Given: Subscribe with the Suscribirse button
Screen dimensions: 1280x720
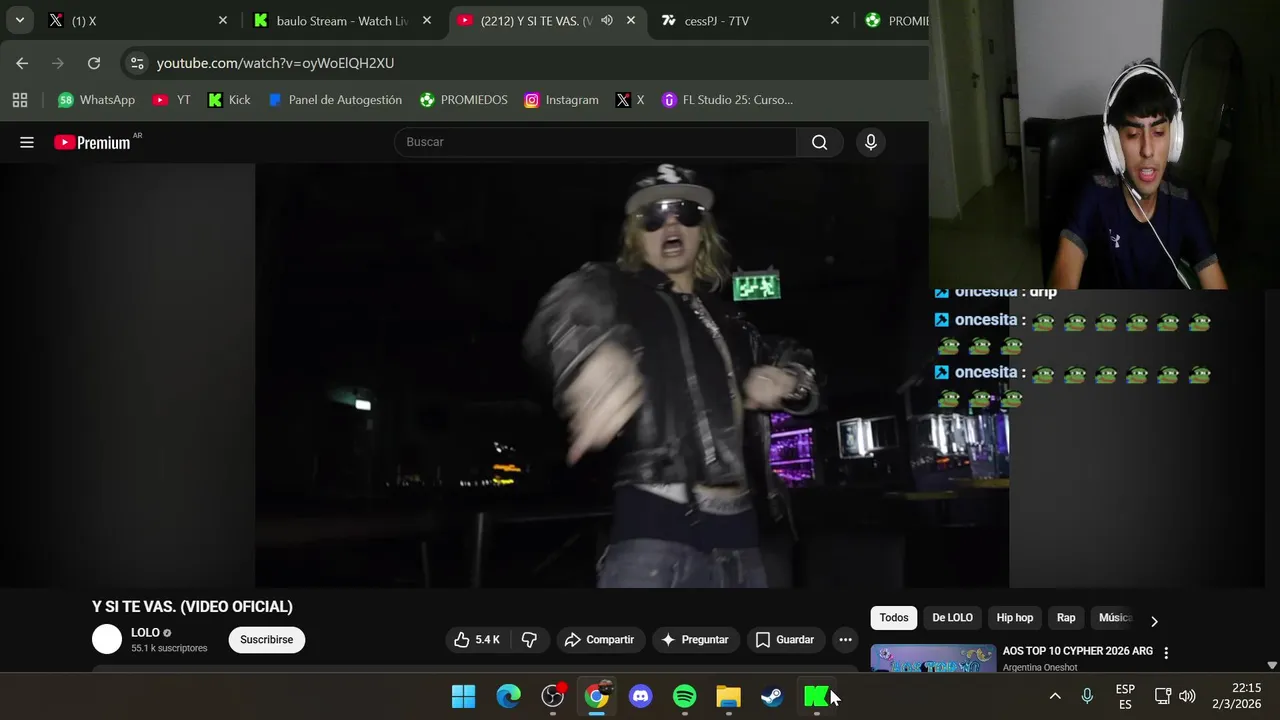Looking at the screenshot, I should coord(267,640).
